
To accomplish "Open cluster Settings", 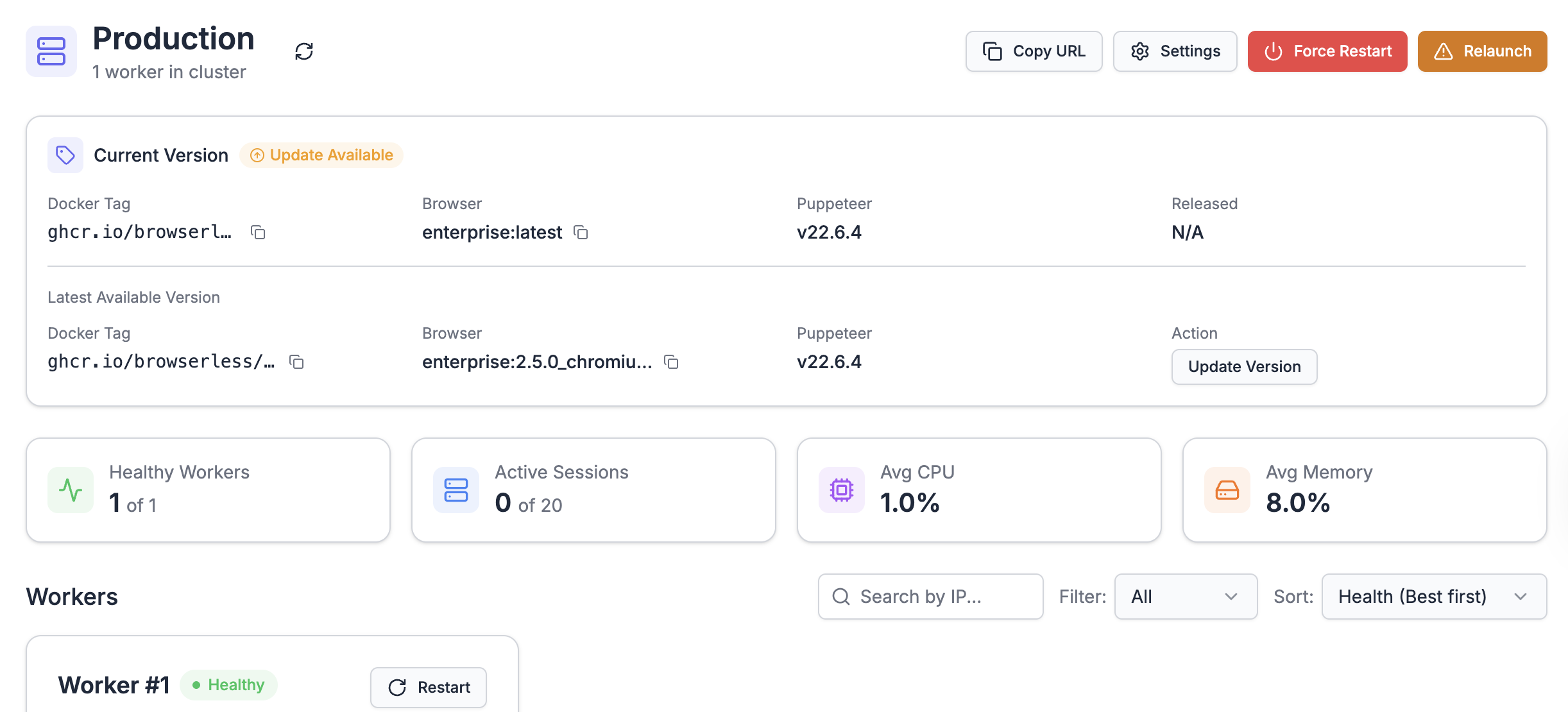I will (1175, 51).
